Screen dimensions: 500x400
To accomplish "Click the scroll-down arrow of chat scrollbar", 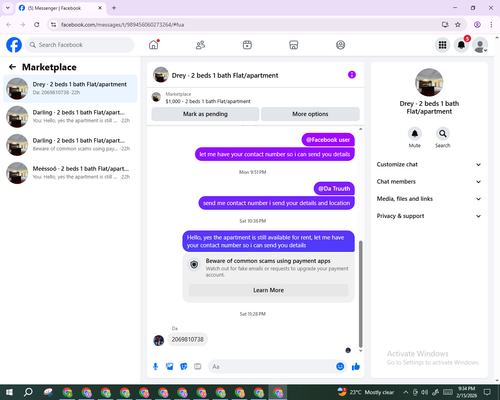I will coord(360,351).
